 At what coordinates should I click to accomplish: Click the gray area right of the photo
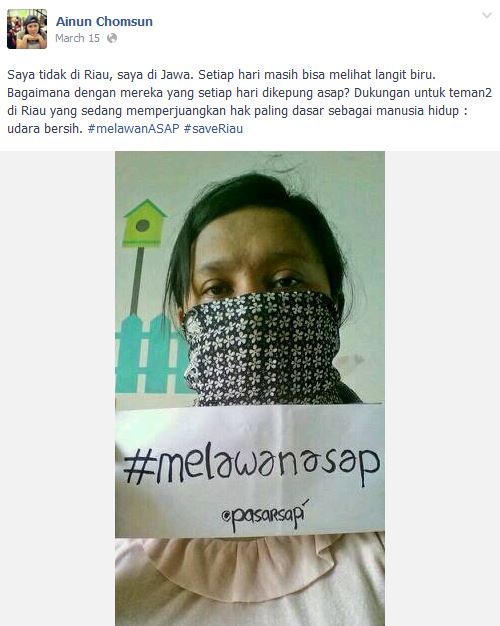click(442, 388)
